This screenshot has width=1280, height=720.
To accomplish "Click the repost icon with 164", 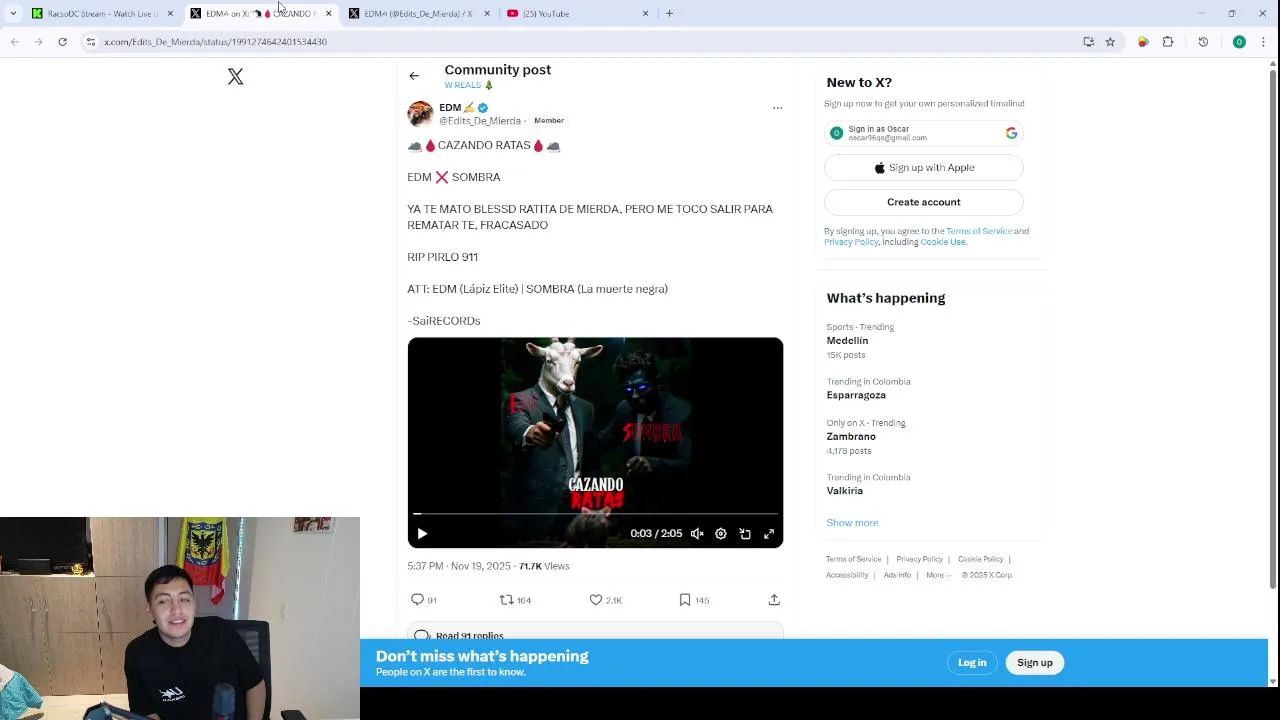I will (x=506, y=600).
